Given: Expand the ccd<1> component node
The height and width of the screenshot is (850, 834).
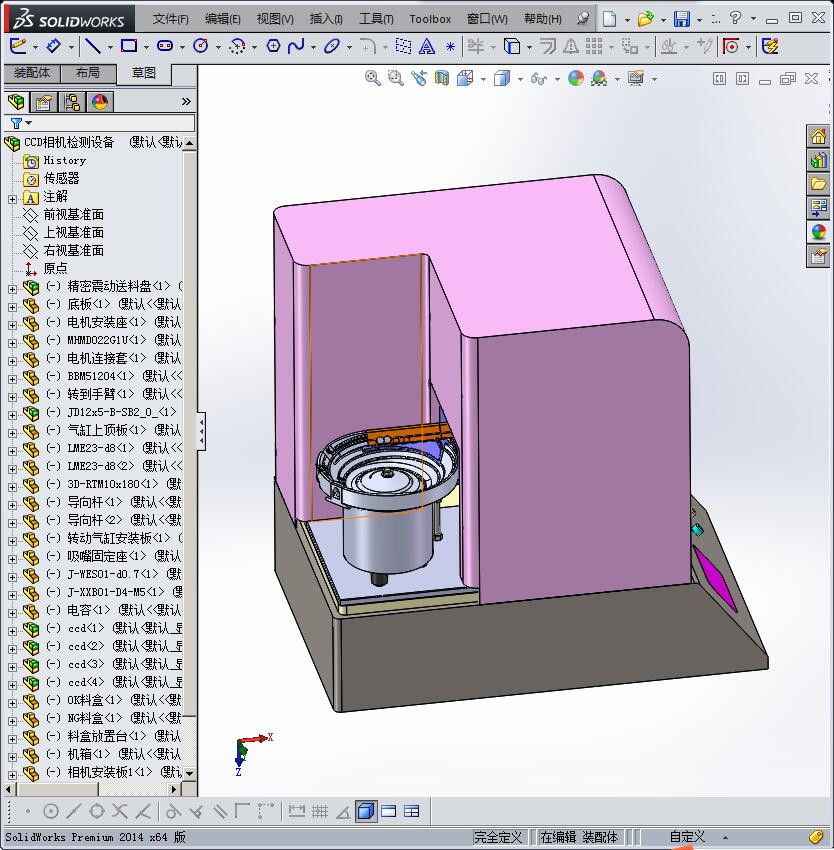Looking at the screenshot, I should pyautogui.click(x=12, y=631).
